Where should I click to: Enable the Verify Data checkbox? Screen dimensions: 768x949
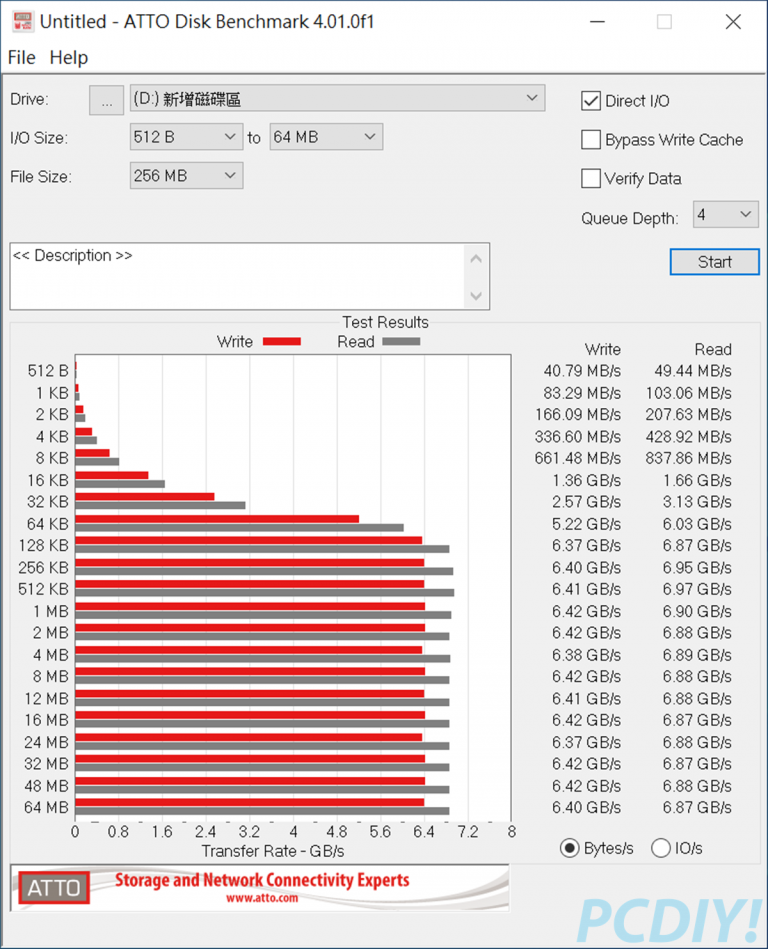591,179
